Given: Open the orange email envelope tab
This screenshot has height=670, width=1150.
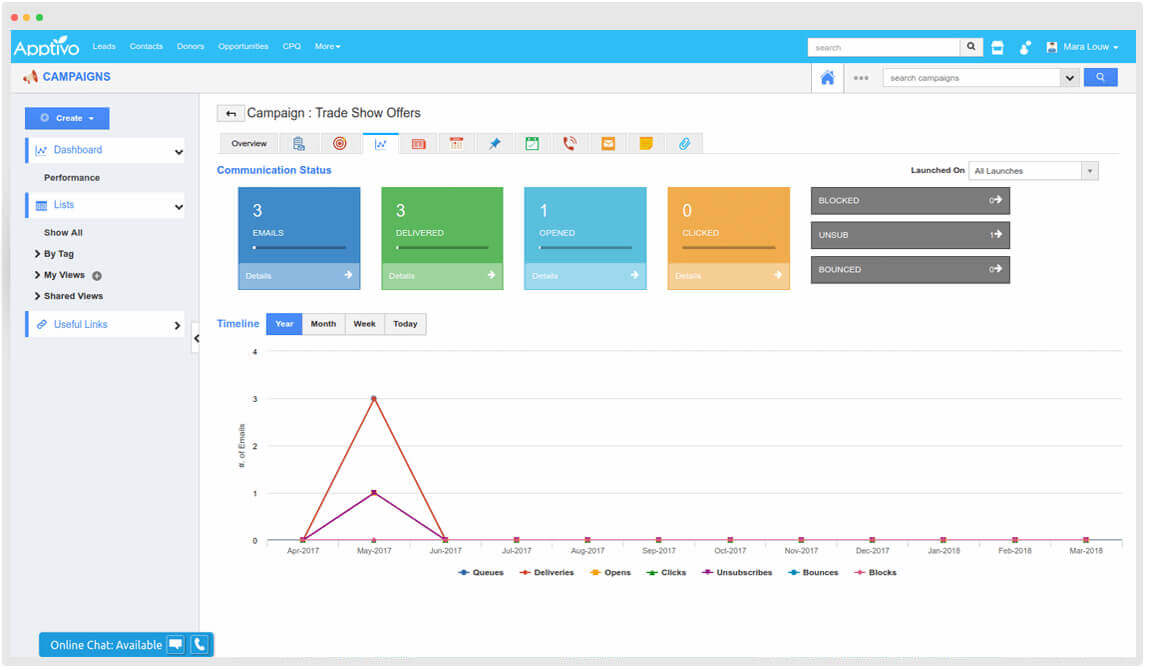Looking at the screenshot, I should click(x=608, y=143).
